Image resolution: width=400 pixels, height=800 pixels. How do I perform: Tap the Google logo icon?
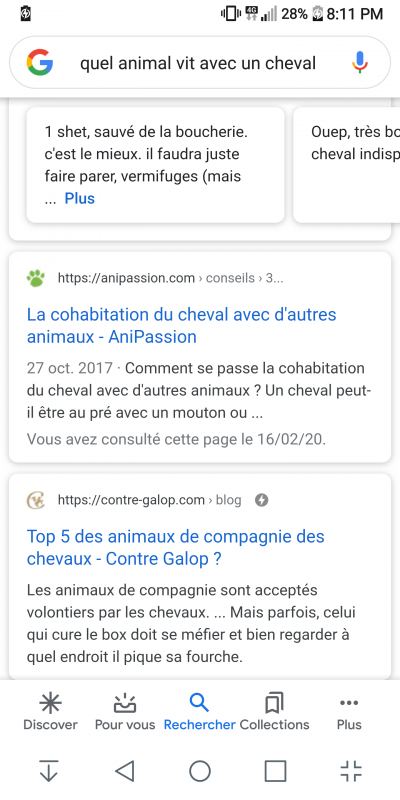point(40,63)
